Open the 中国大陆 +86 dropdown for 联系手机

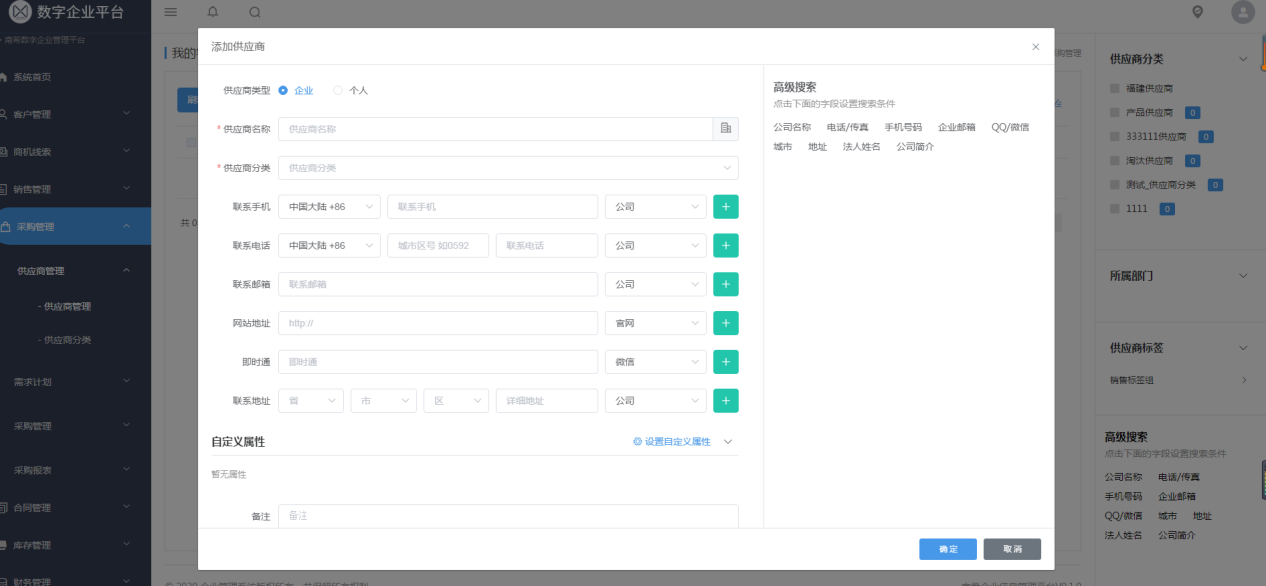tap(329, 207)
